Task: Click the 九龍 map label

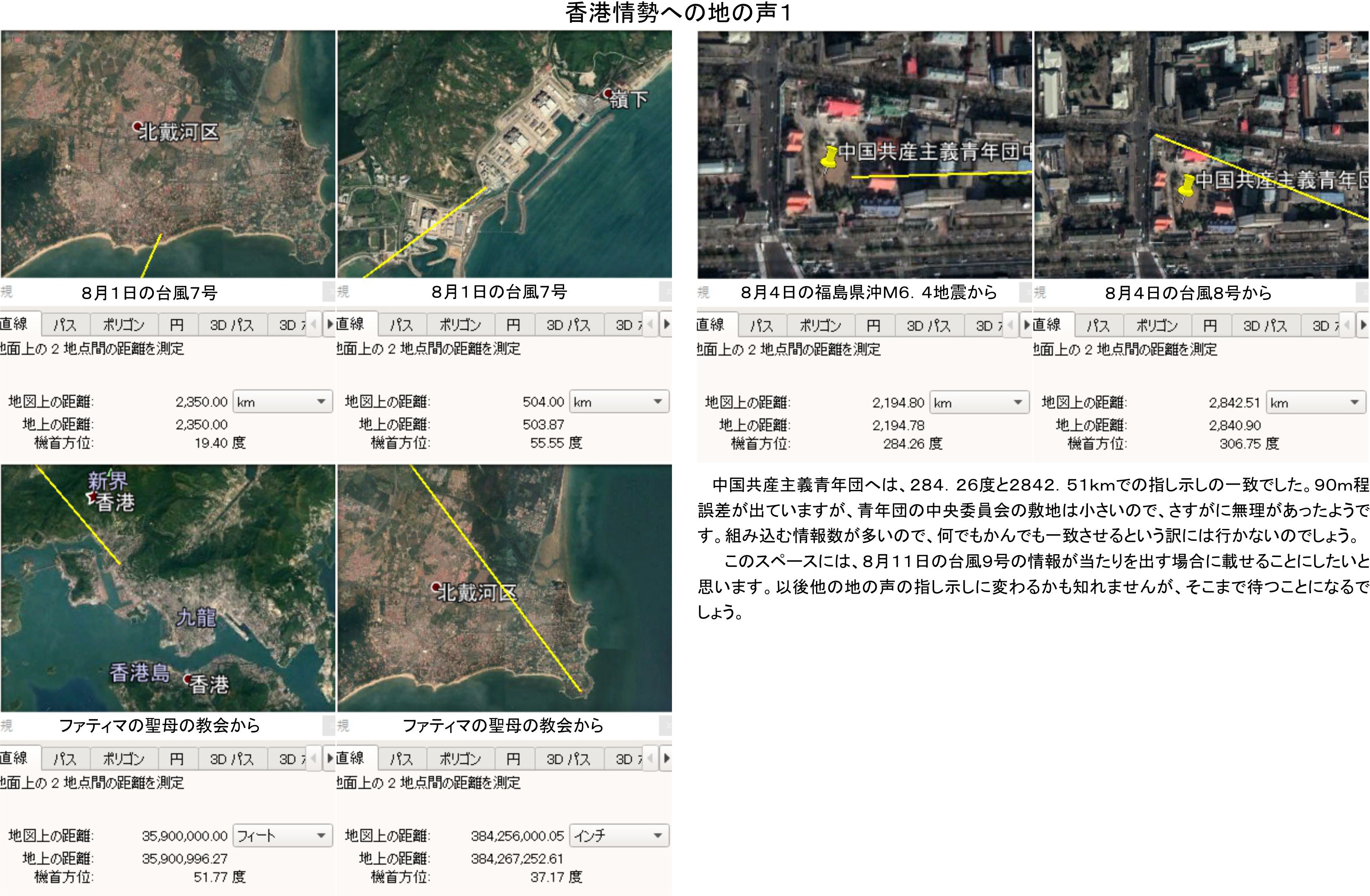Action: pos(196,617)
